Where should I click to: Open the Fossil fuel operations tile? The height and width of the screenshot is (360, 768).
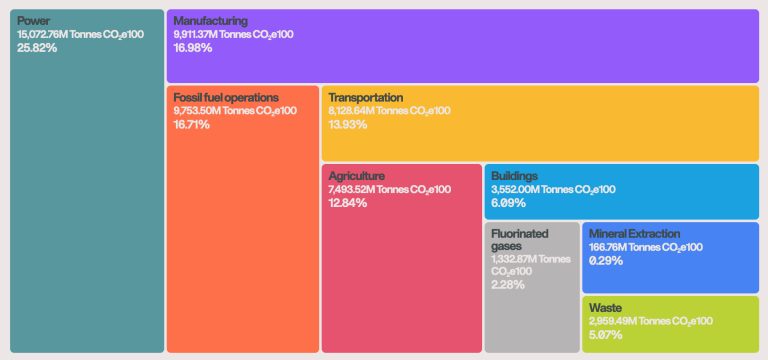243,219
